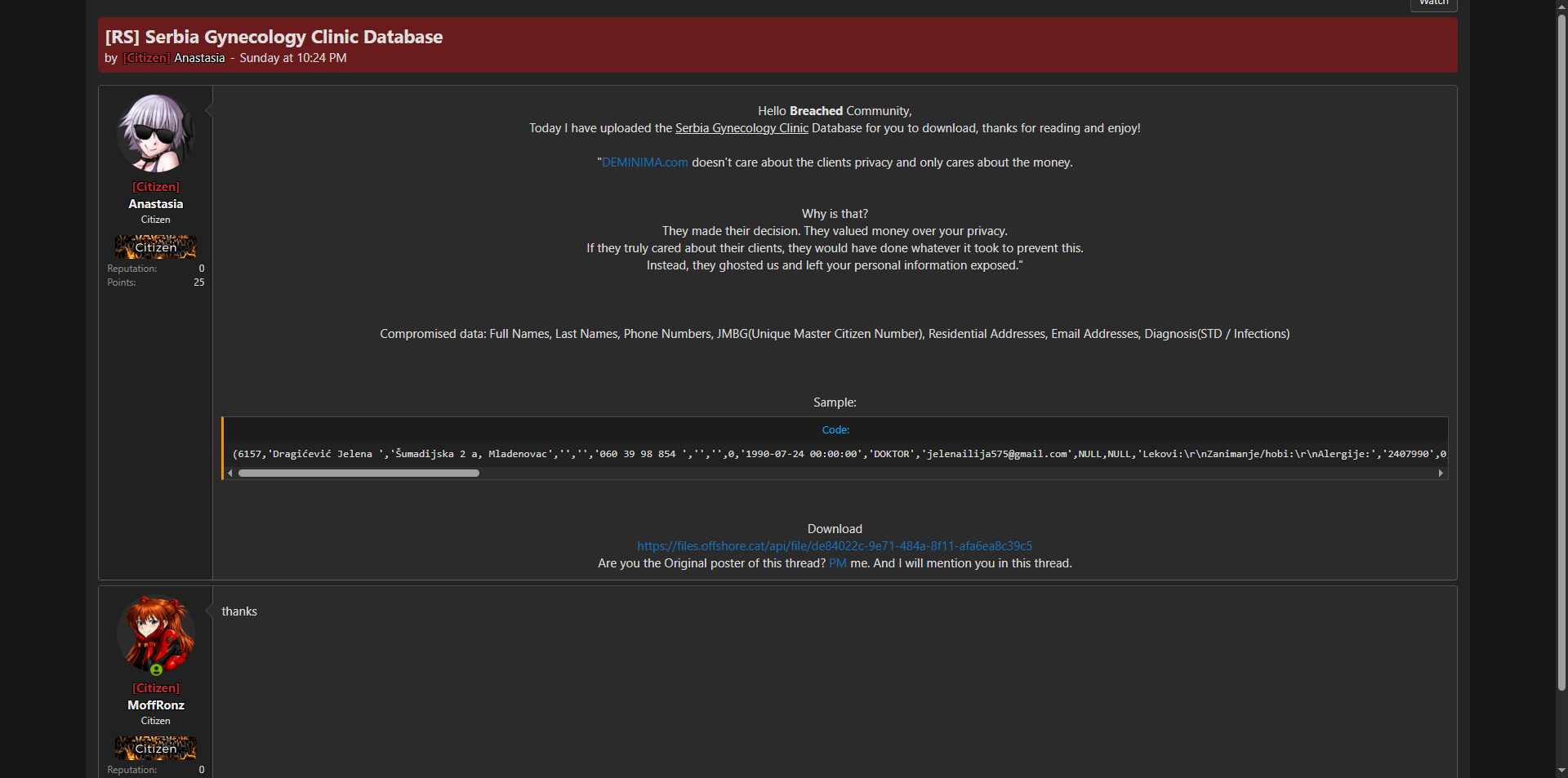Viewport: 1568px width, 778px height.
Task: Open Anastasia's profile from the thread header
Action: (x=198, y=58)
